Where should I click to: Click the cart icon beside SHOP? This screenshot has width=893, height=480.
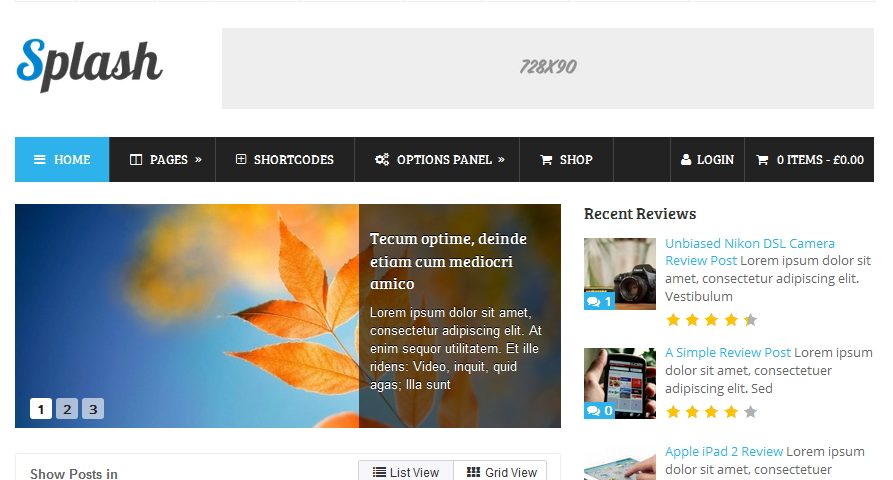(546, 160)
